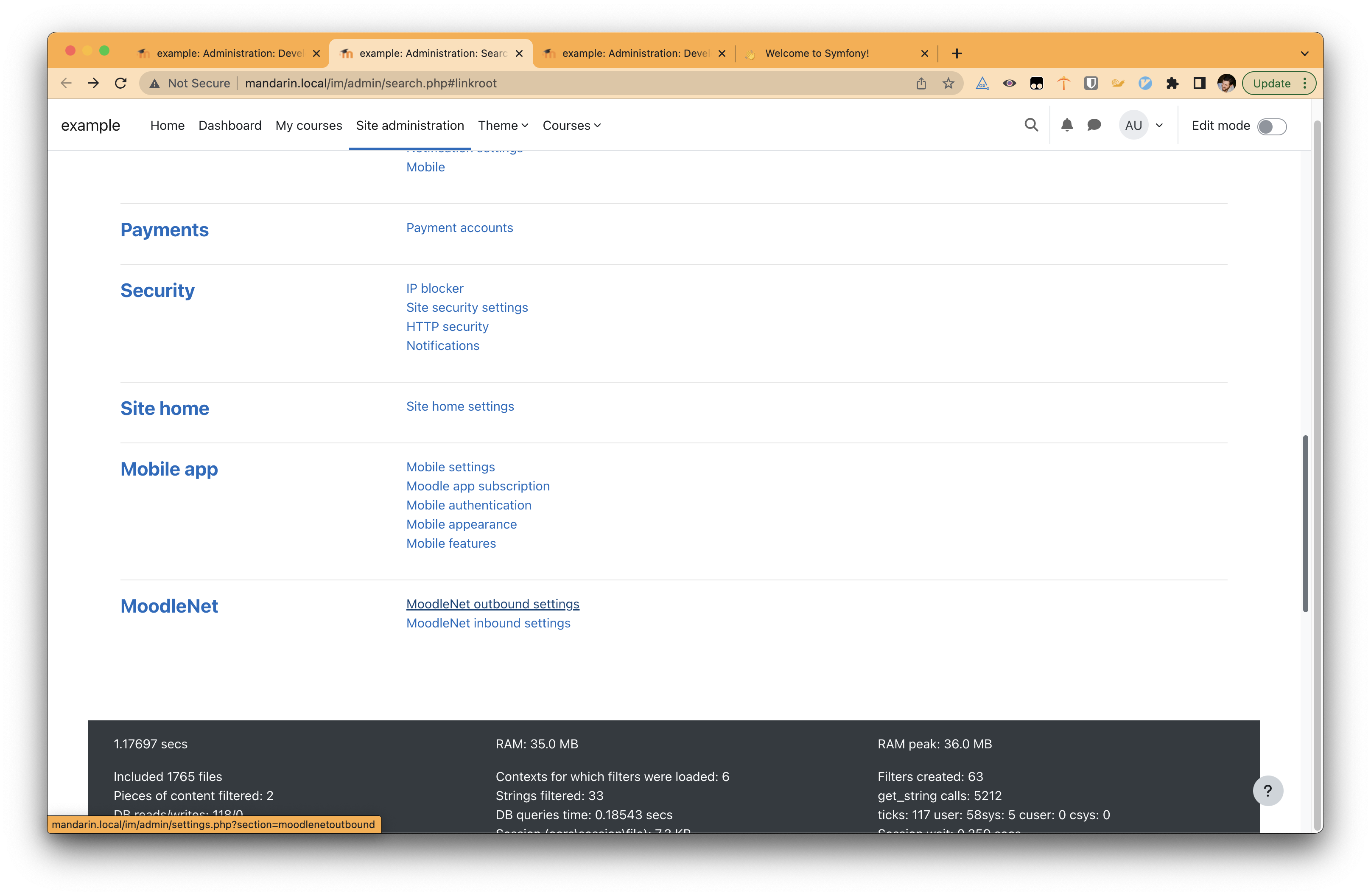The image size is (1371, 896).
Task: Open the Mobile link near the top
Action: 425,167
